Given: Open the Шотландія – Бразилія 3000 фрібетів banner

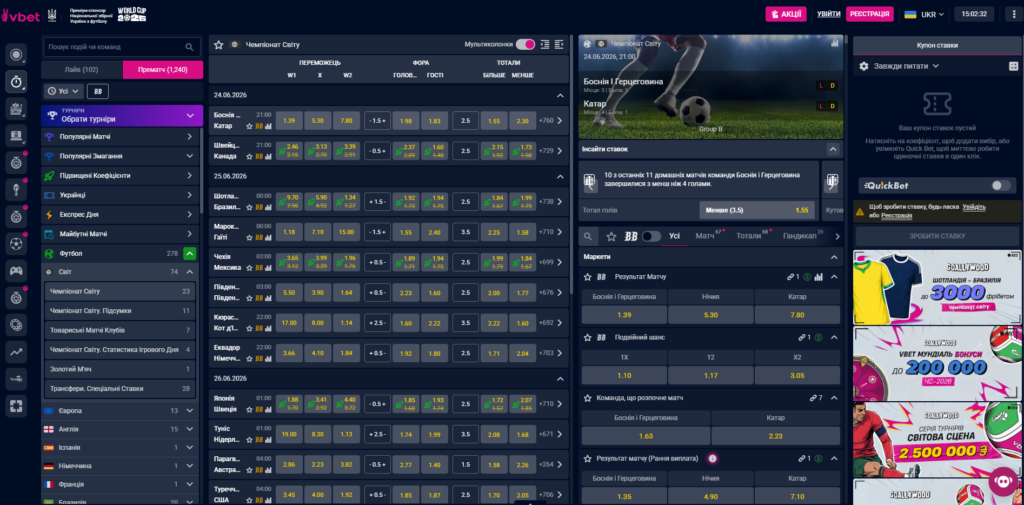Looking at the screenshot, I should 938,287.
